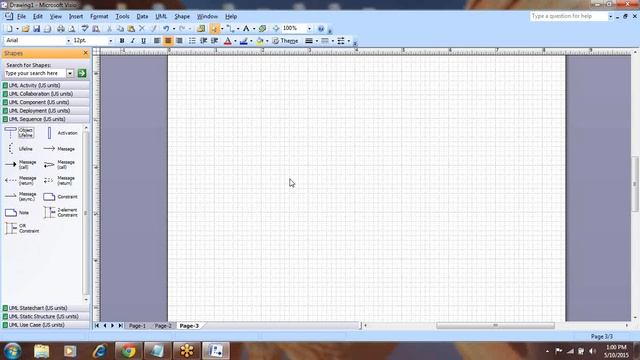
Task: Run the Spelling check icon
Action: click(x=85, y=29)
